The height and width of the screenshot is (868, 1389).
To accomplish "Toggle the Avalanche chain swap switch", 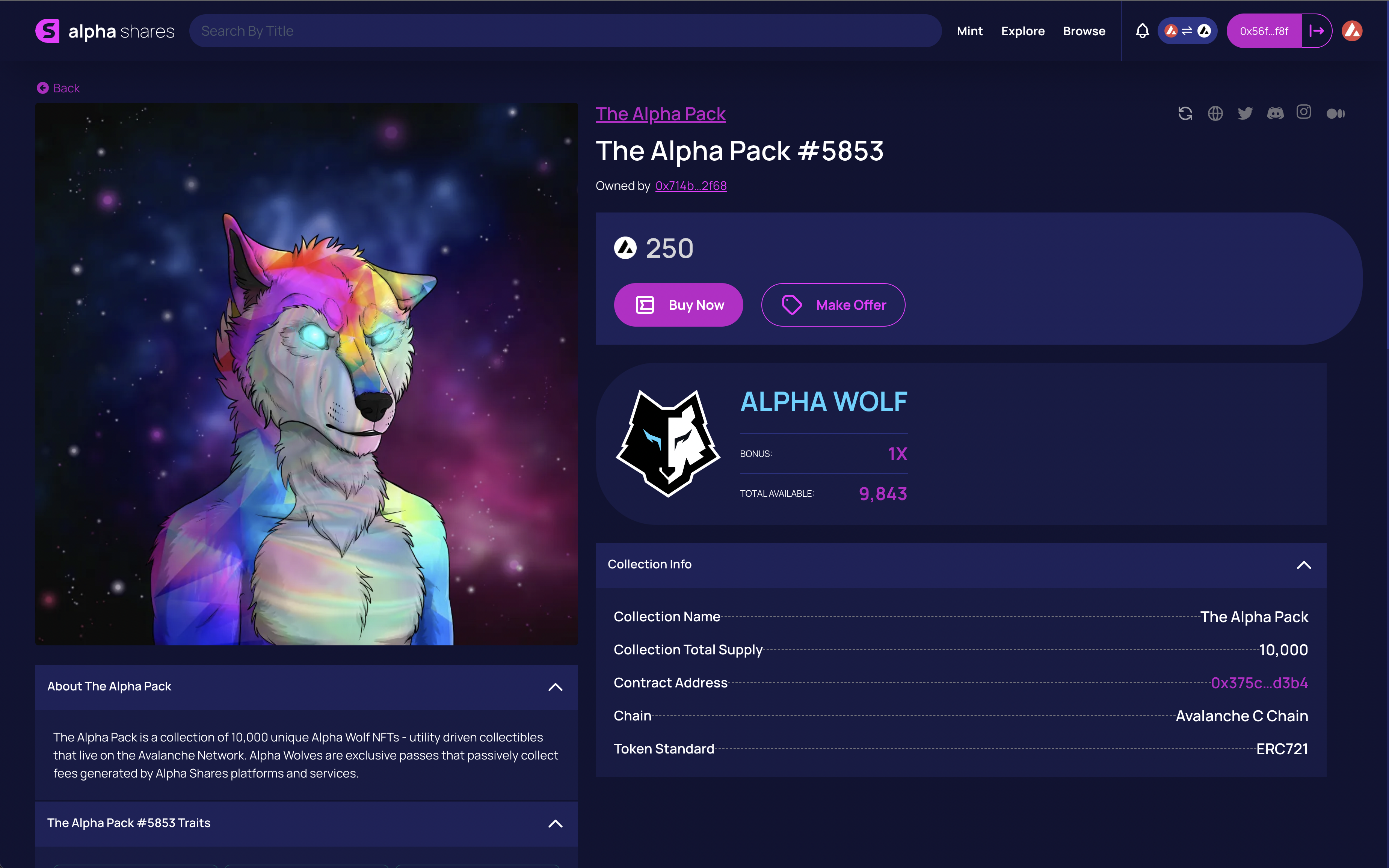I will click(1187, 31).
